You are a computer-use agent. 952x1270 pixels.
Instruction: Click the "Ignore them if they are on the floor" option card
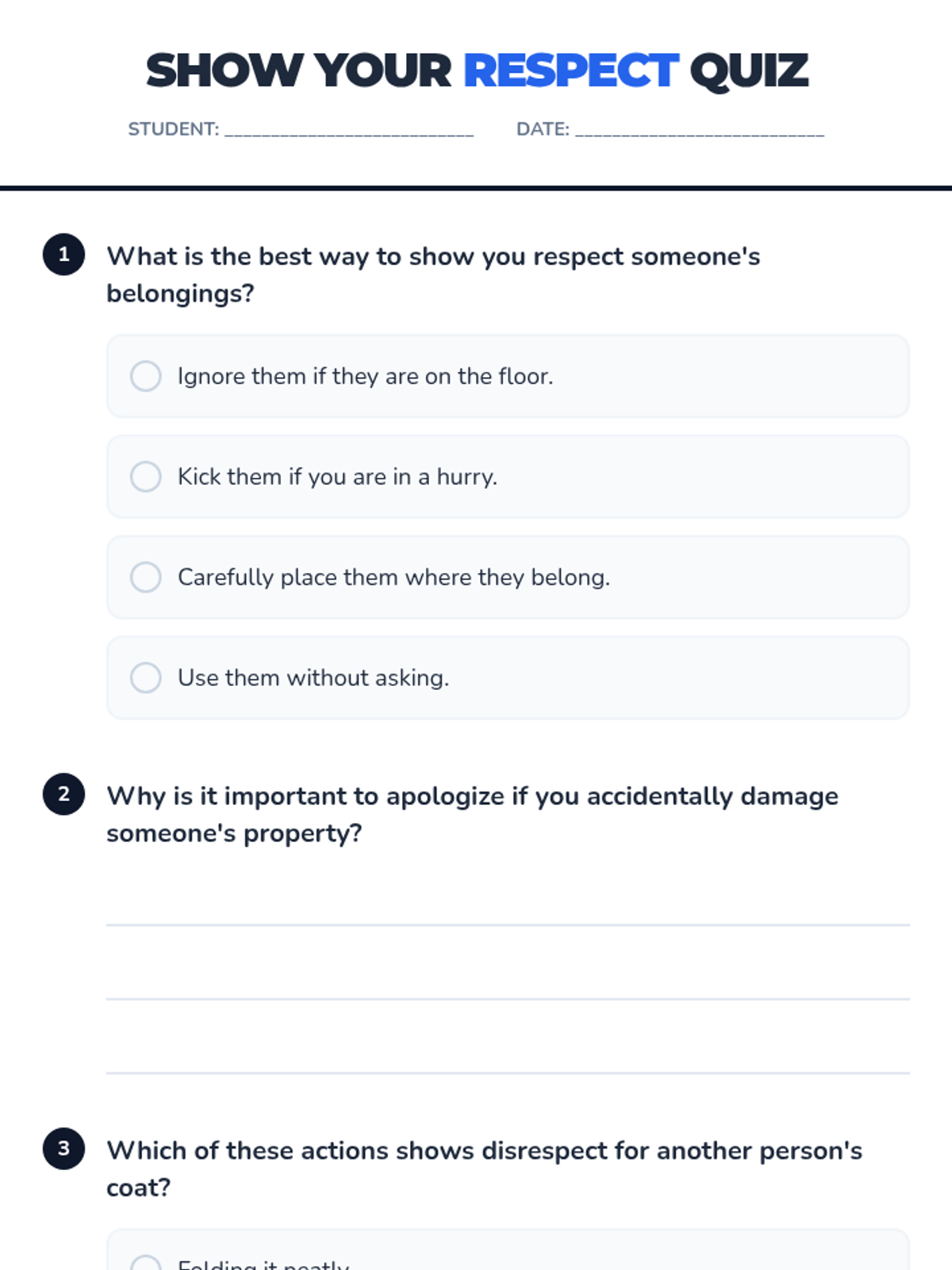pyautogui.click(x=508, y=376)
